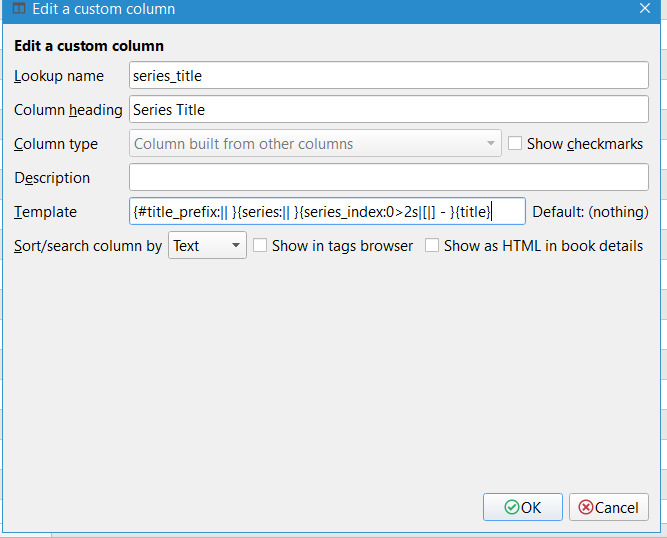Enable the Show checkmarks checkbox
This screenshot has height=538, width=667.
[515, 143]
